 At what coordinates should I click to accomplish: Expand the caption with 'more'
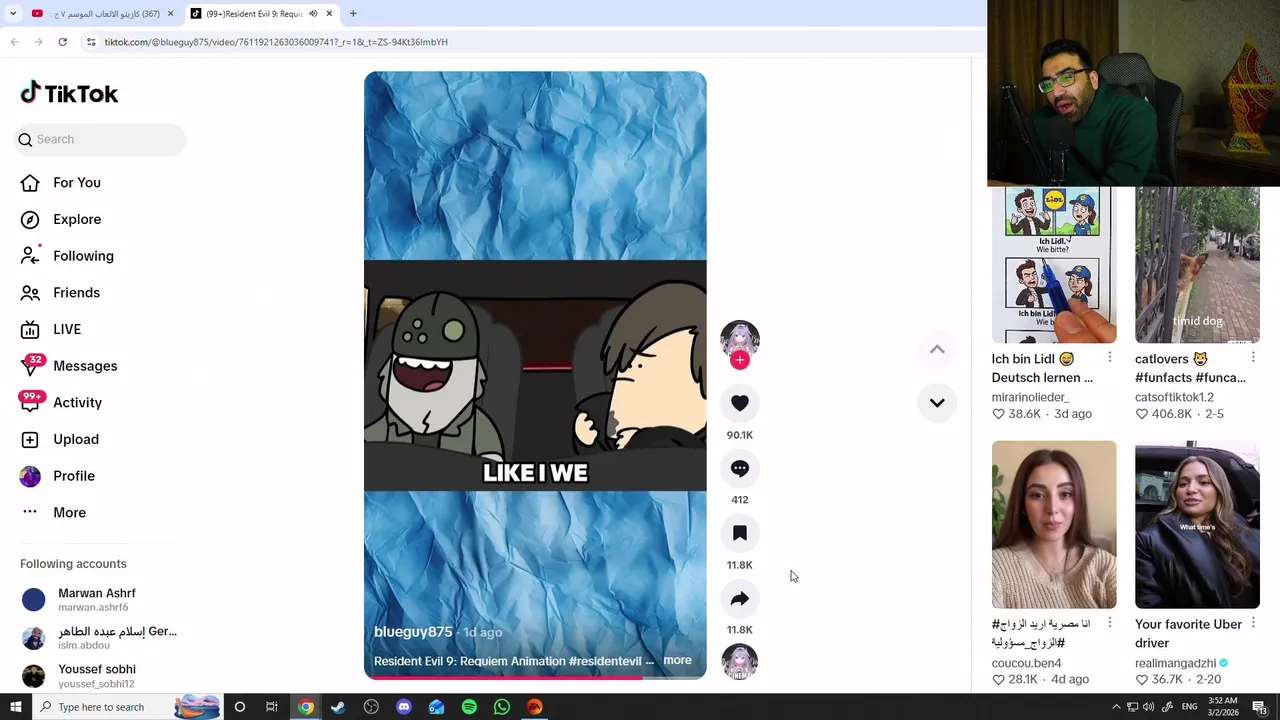(x=677, y=660)
